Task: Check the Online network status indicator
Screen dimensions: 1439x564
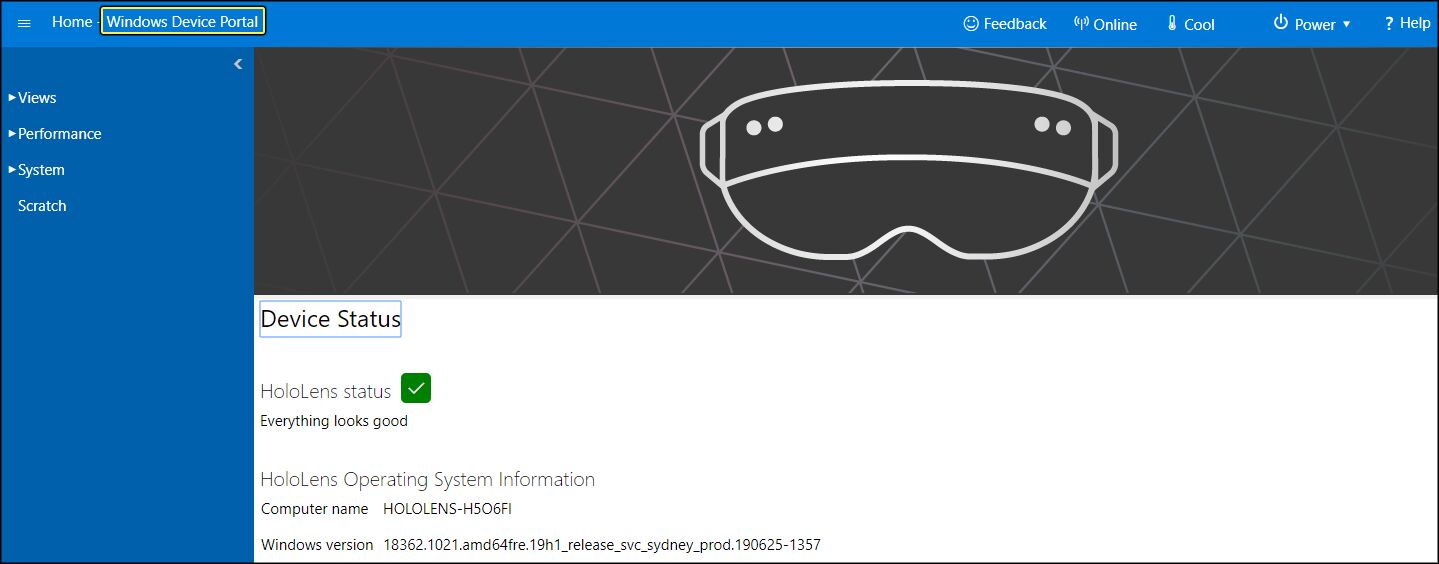Action: point(1105,24)
